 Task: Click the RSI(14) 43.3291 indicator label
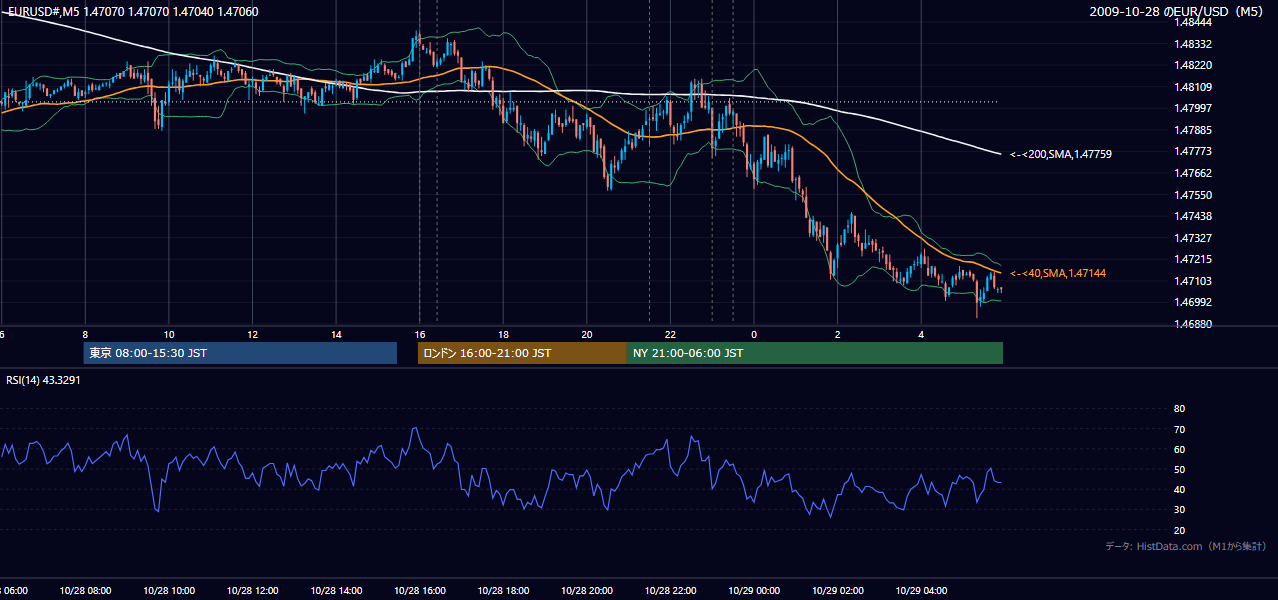(43, 380)
